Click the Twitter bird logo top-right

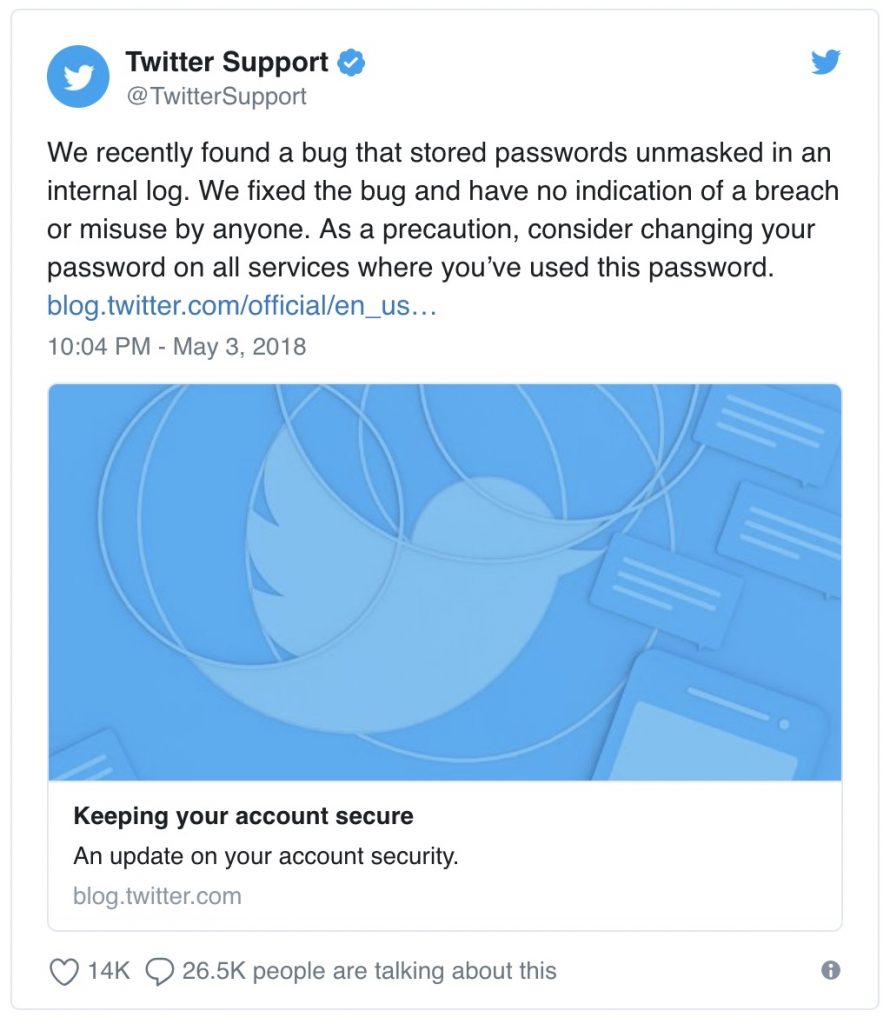point(825,63)
